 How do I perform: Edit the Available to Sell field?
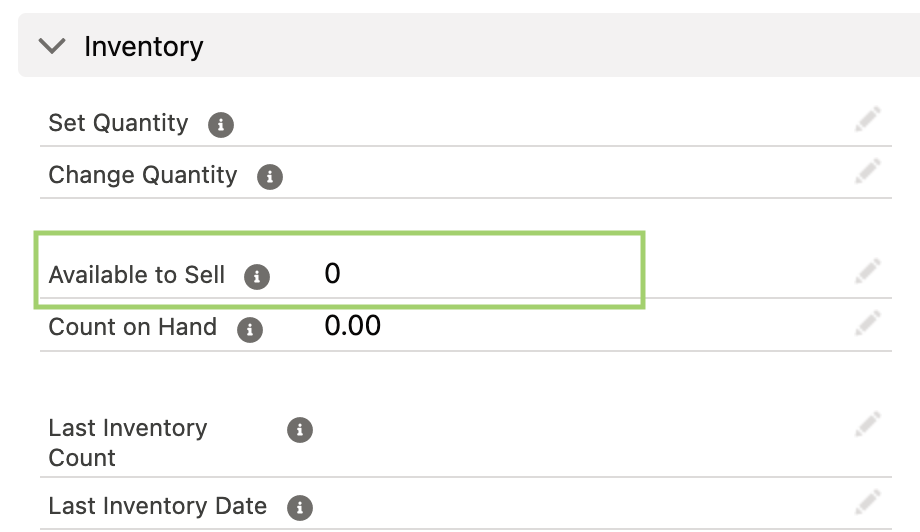[868, 270]
